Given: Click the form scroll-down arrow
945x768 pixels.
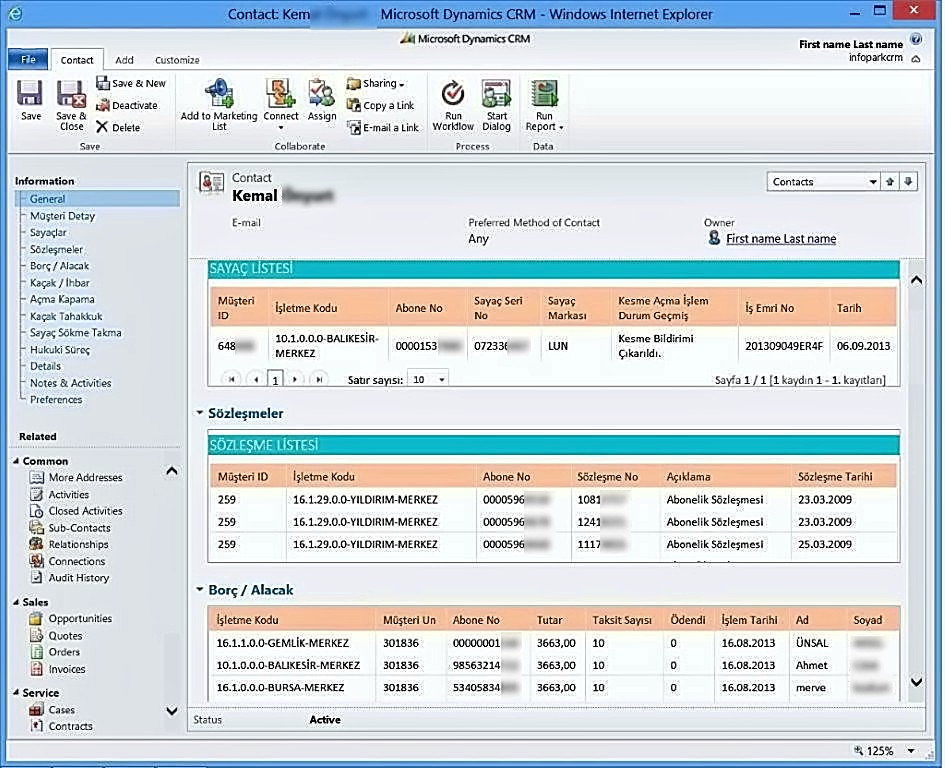Looking at the screenshot, I should (x=916, y=682).
